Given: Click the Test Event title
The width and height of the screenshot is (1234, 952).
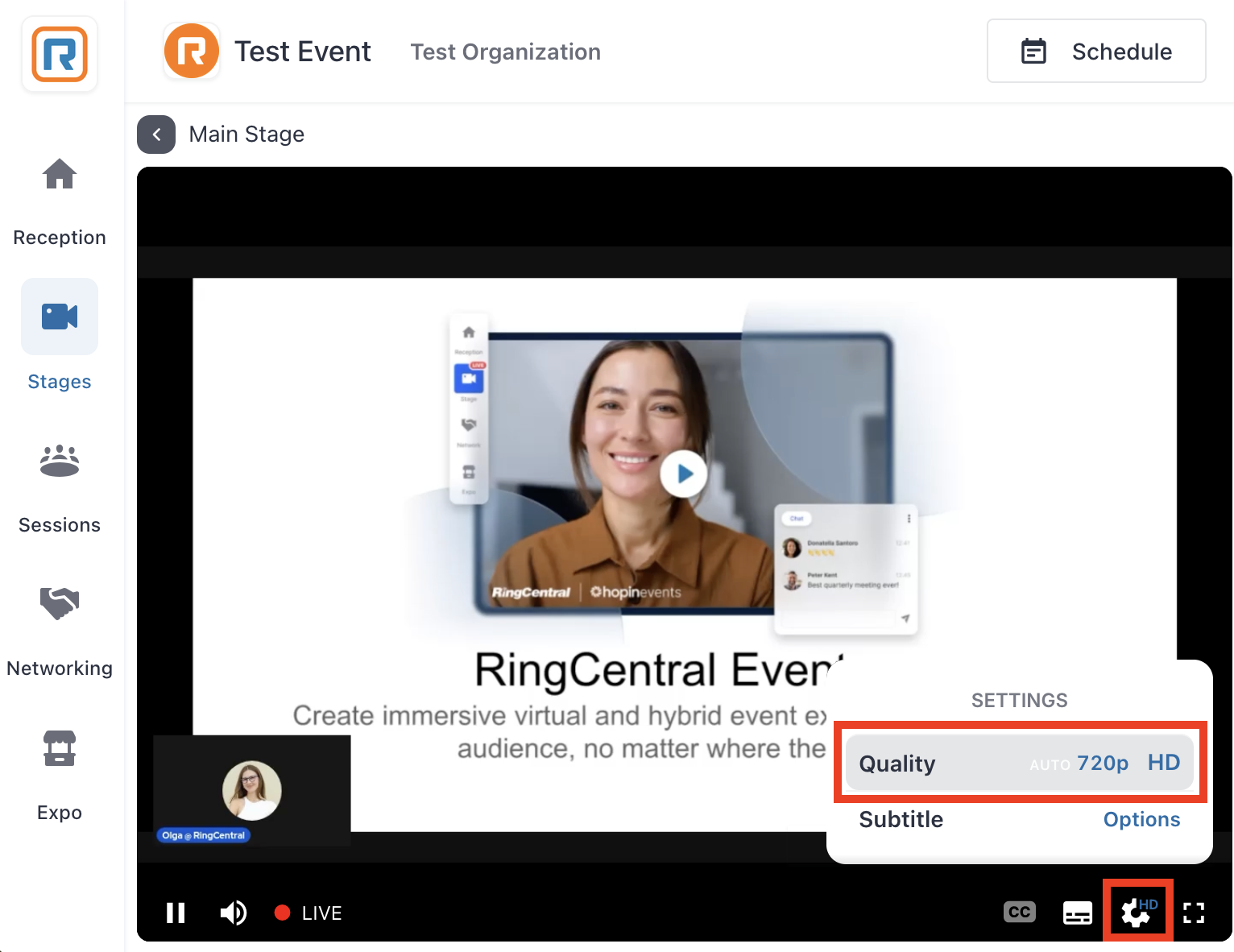Looking at the screenshot, I should pyautogui.click(x=303, y=52).
